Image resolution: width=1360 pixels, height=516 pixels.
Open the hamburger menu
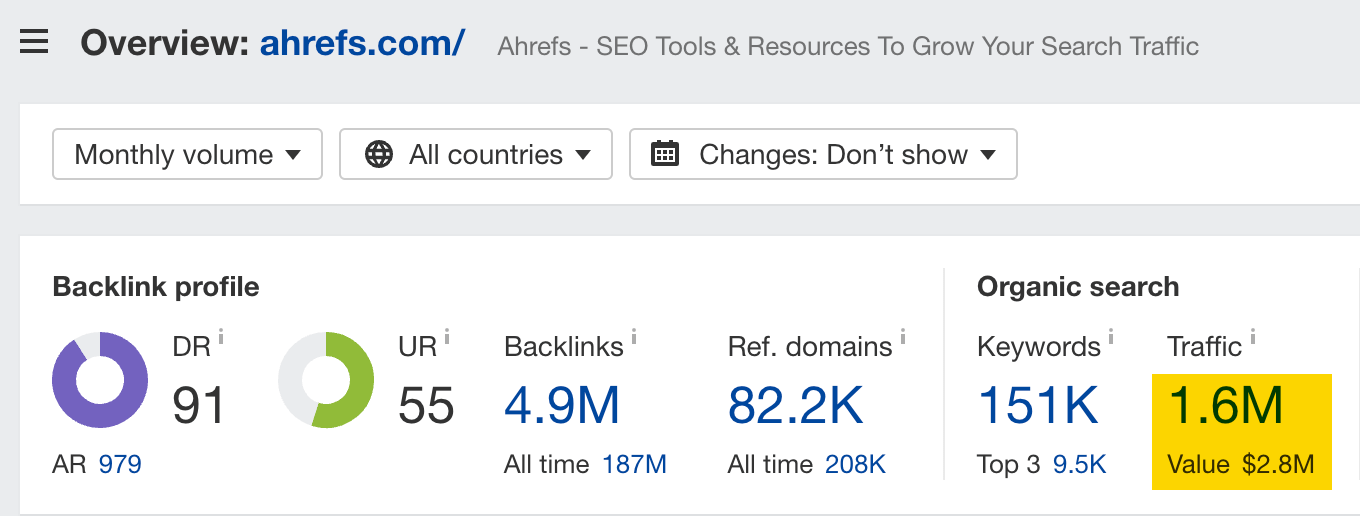tap(34, 43)
